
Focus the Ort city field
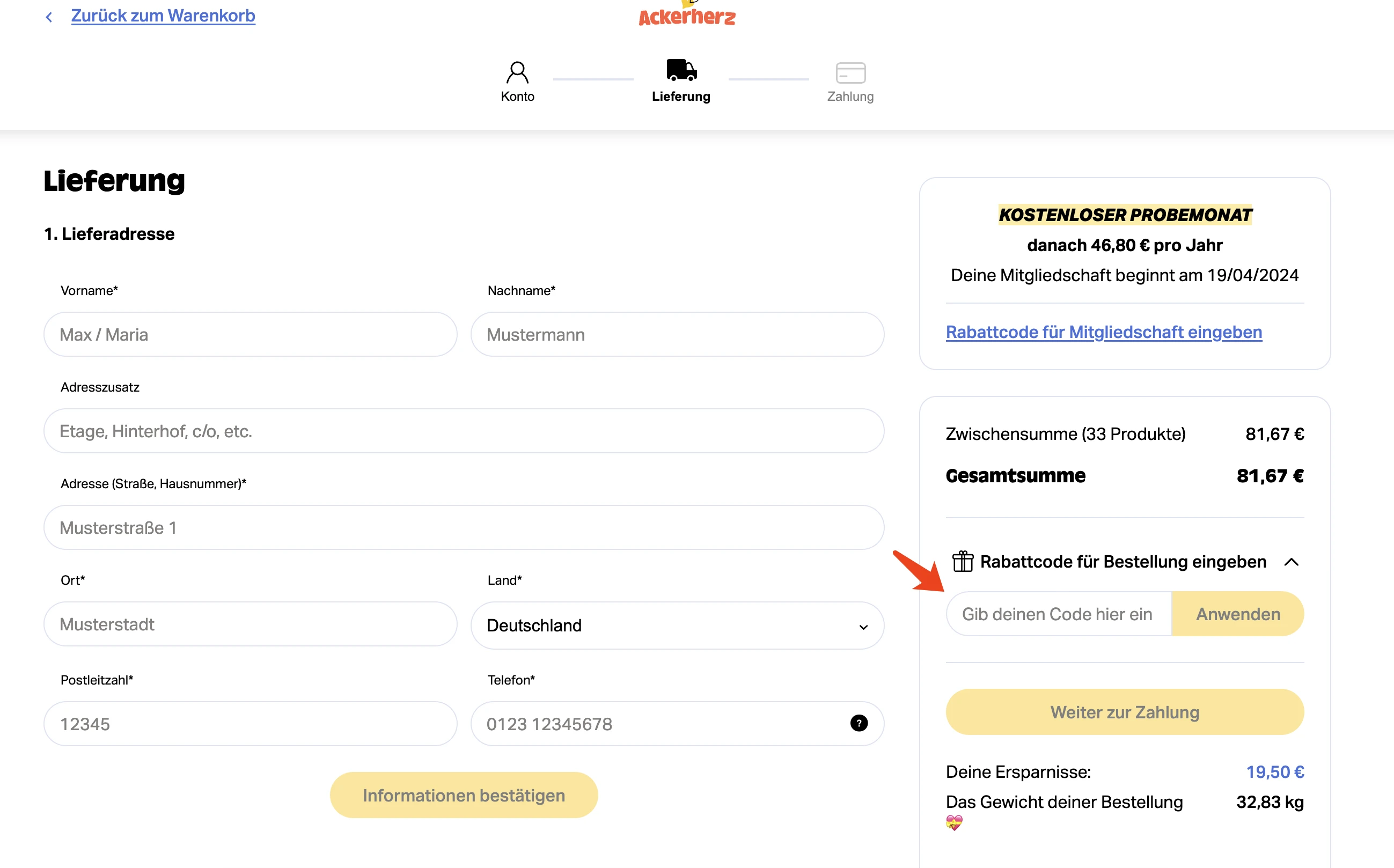click(251, 624)
